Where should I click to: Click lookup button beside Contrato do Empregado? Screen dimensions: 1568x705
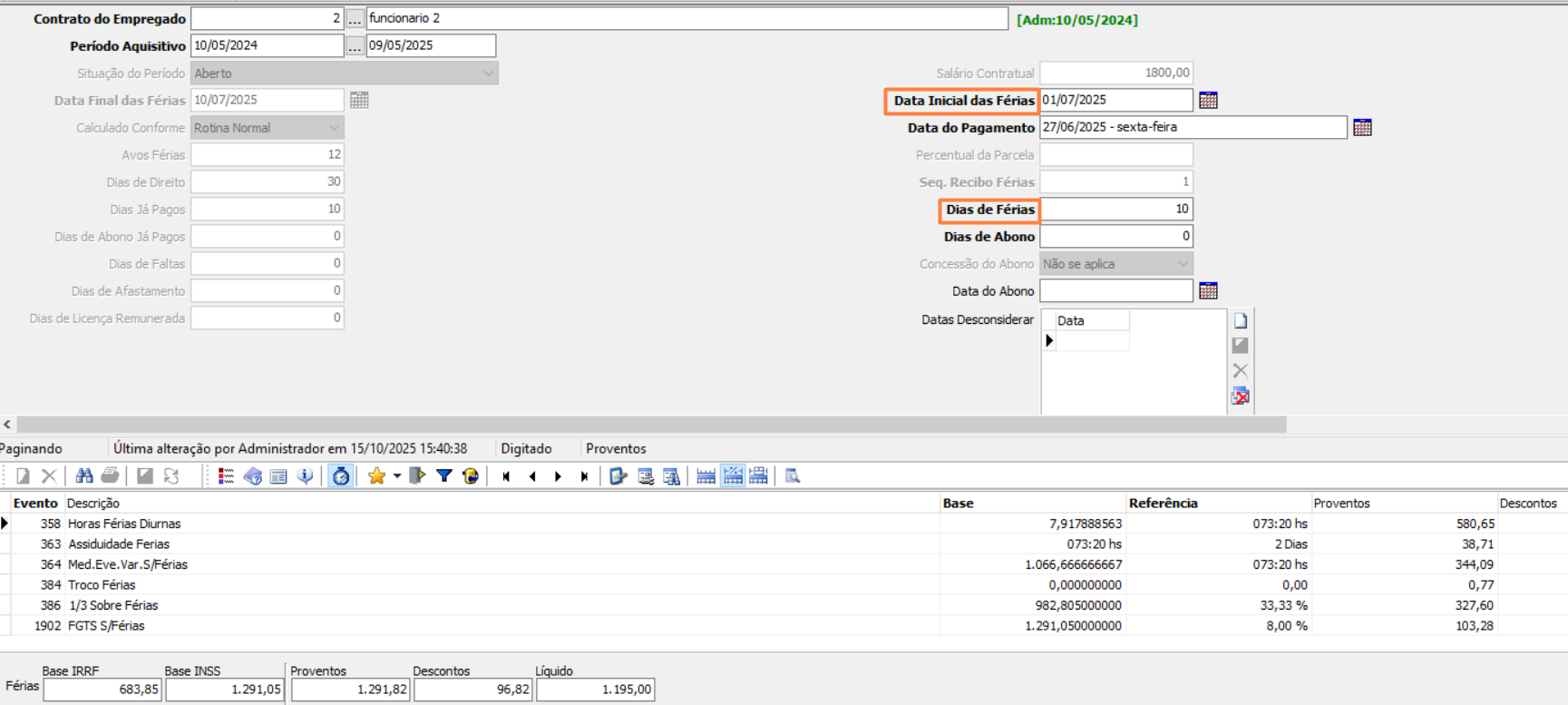355,19
